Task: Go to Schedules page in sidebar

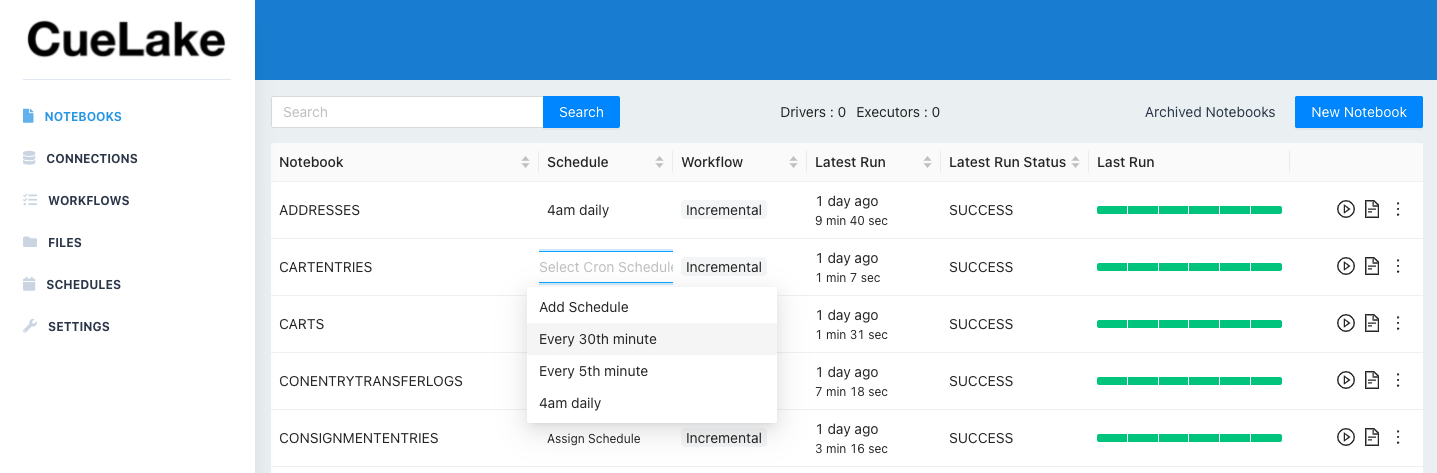Action: (83, 284)
